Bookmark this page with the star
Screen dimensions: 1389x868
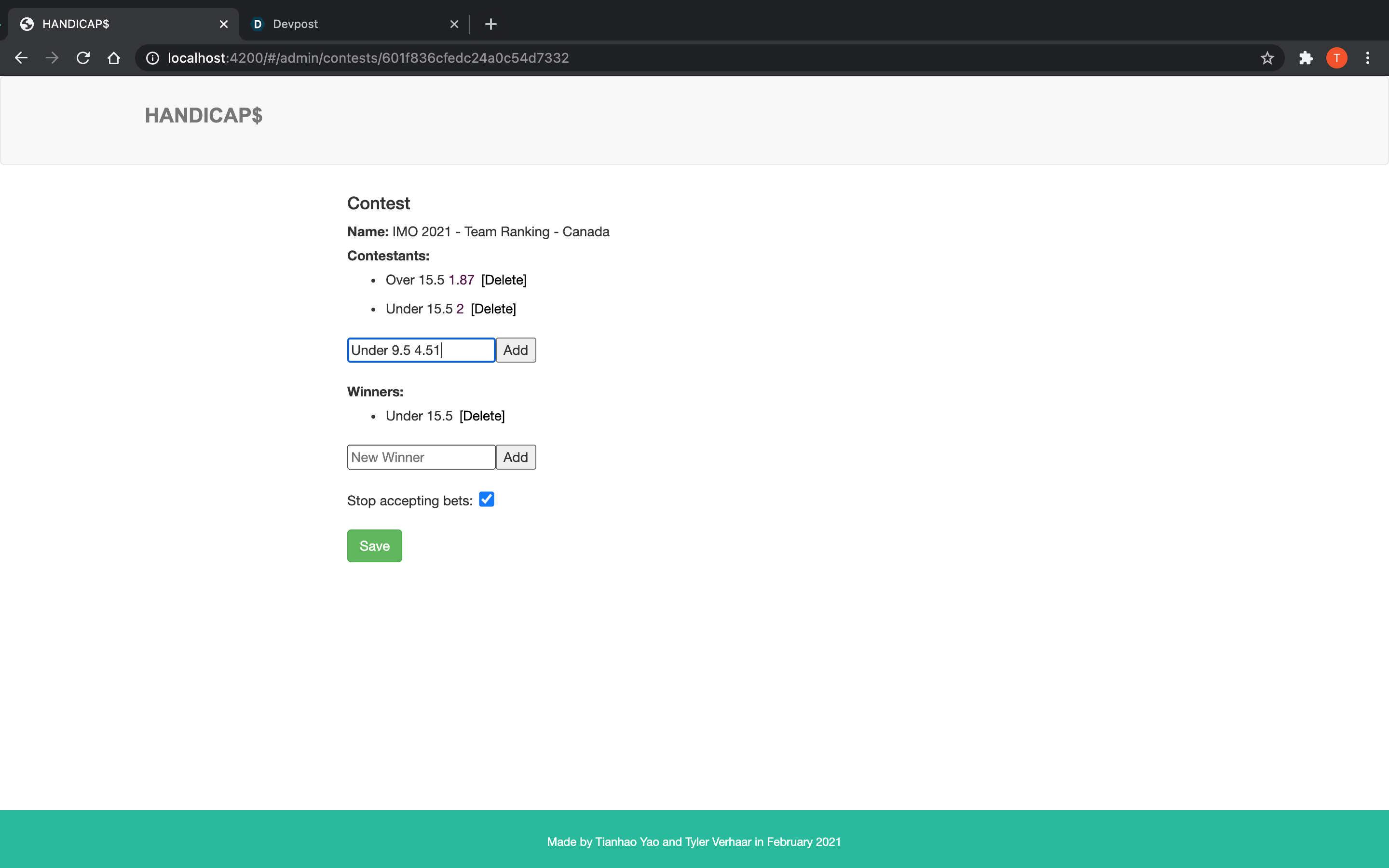pos(1267,58)
